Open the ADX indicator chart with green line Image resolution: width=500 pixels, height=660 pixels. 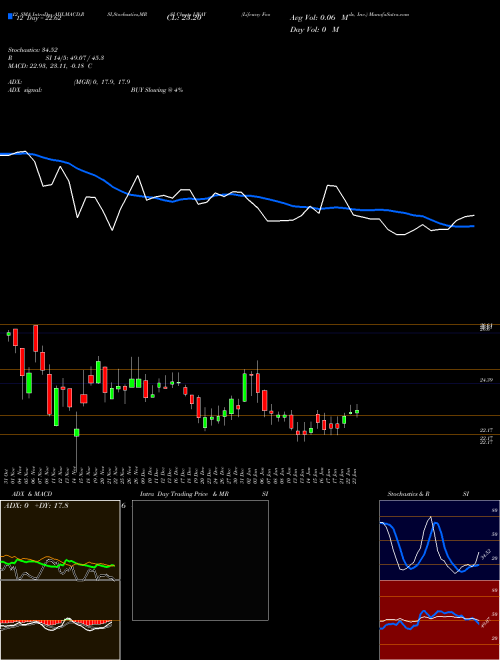tap(60, 540)
